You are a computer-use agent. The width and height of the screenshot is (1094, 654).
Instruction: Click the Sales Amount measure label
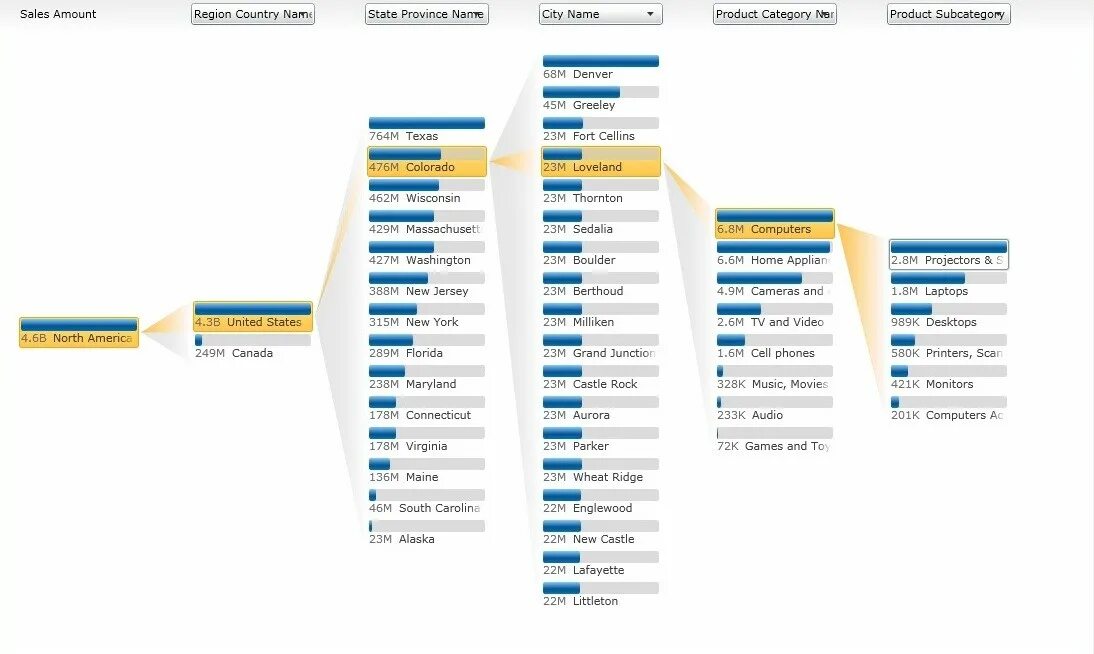(58, 14)
